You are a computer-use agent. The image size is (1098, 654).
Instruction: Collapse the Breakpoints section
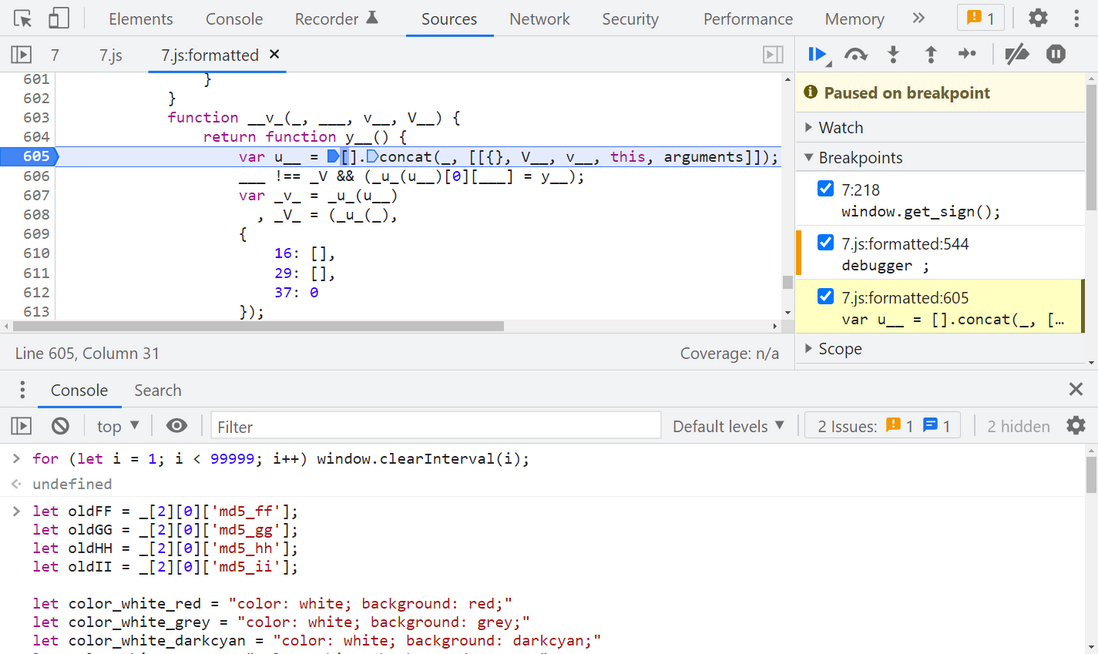940,158
